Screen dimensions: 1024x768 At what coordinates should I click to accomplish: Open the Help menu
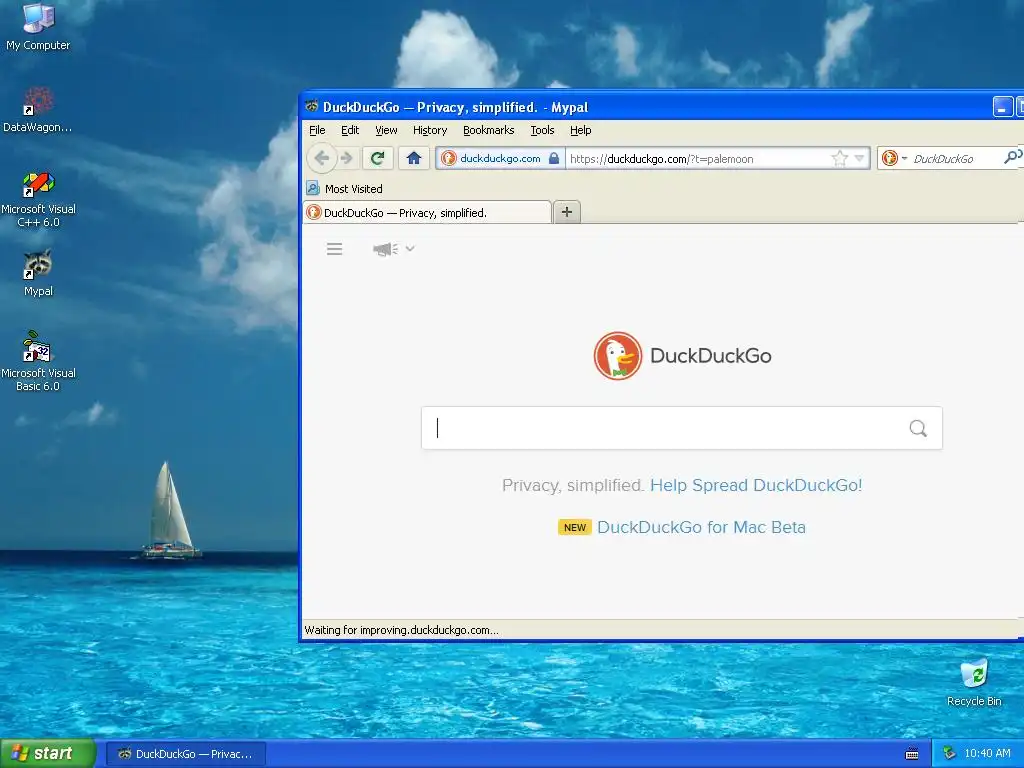tap(581, 130)
